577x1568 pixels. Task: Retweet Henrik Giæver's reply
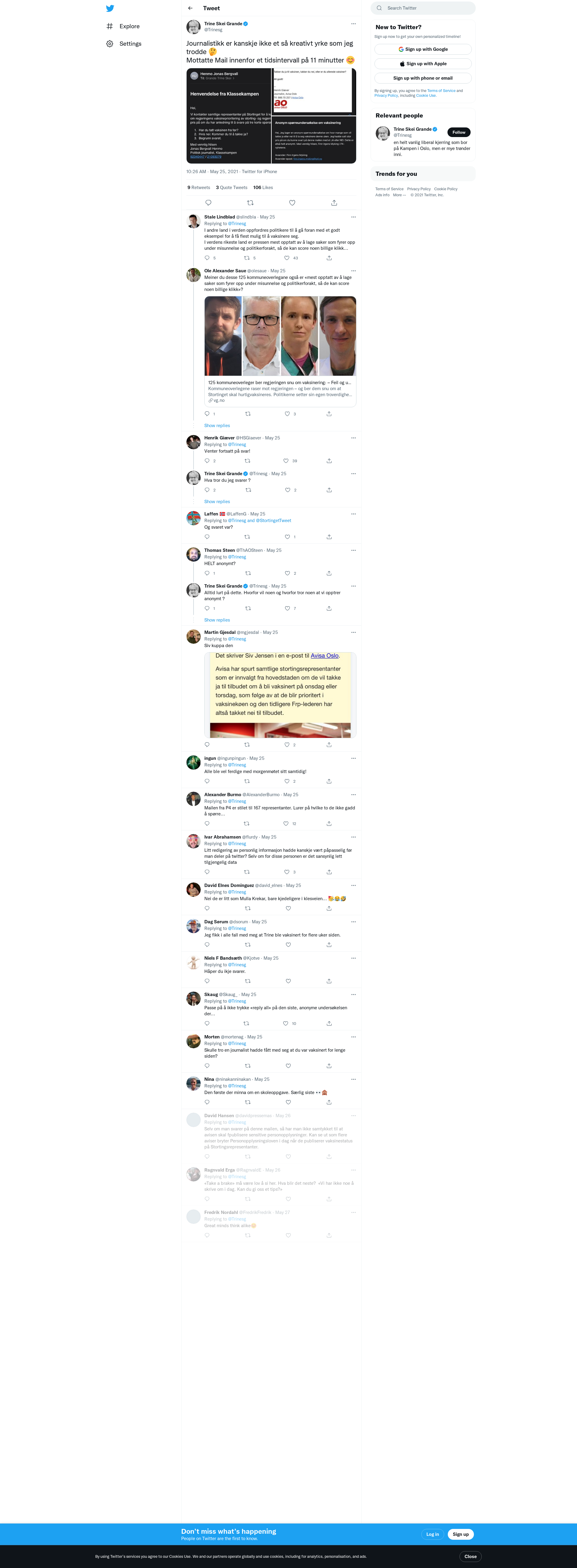pos(247,461)
